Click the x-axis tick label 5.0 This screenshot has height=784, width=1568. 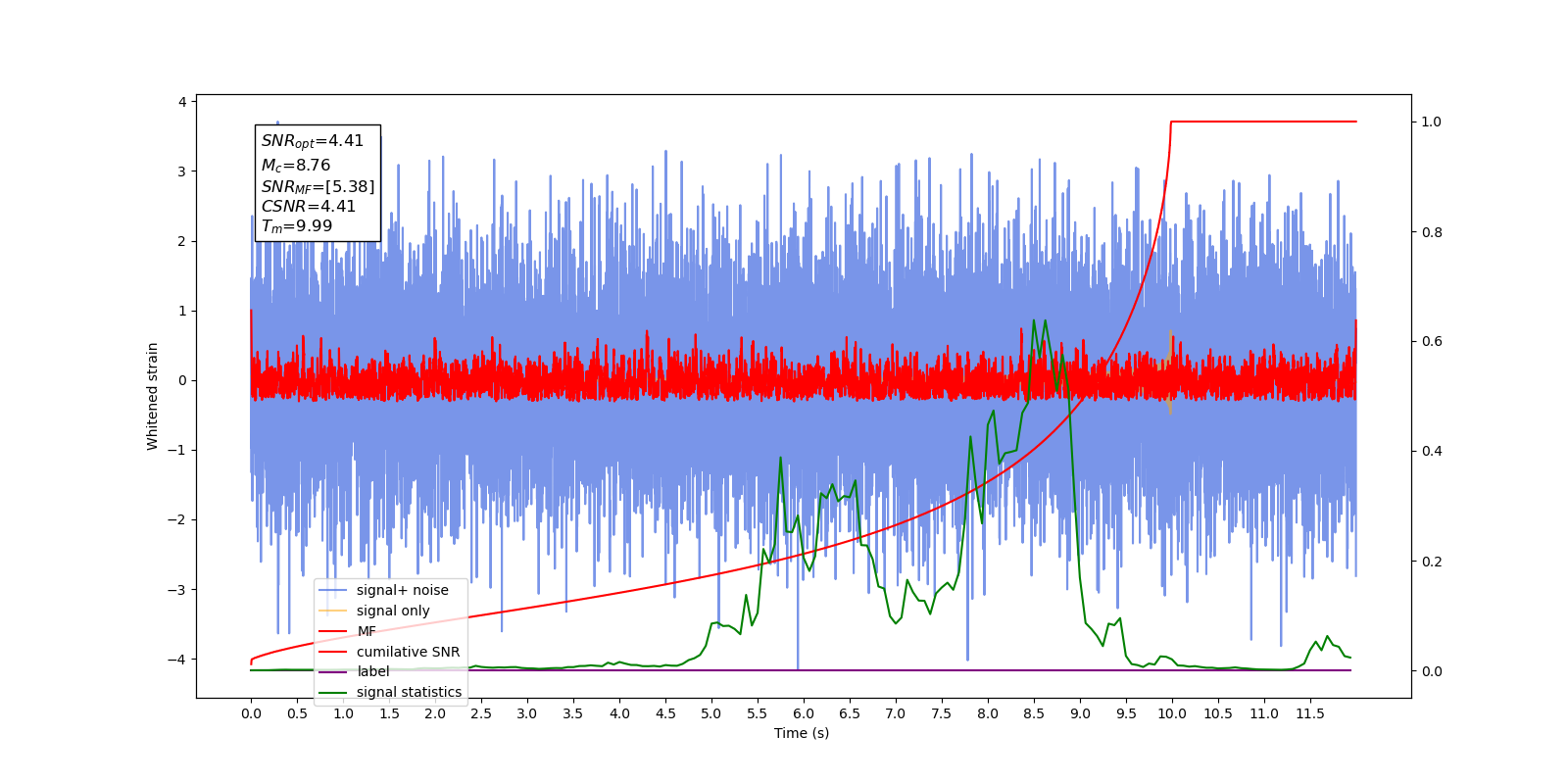click(711, 713)
